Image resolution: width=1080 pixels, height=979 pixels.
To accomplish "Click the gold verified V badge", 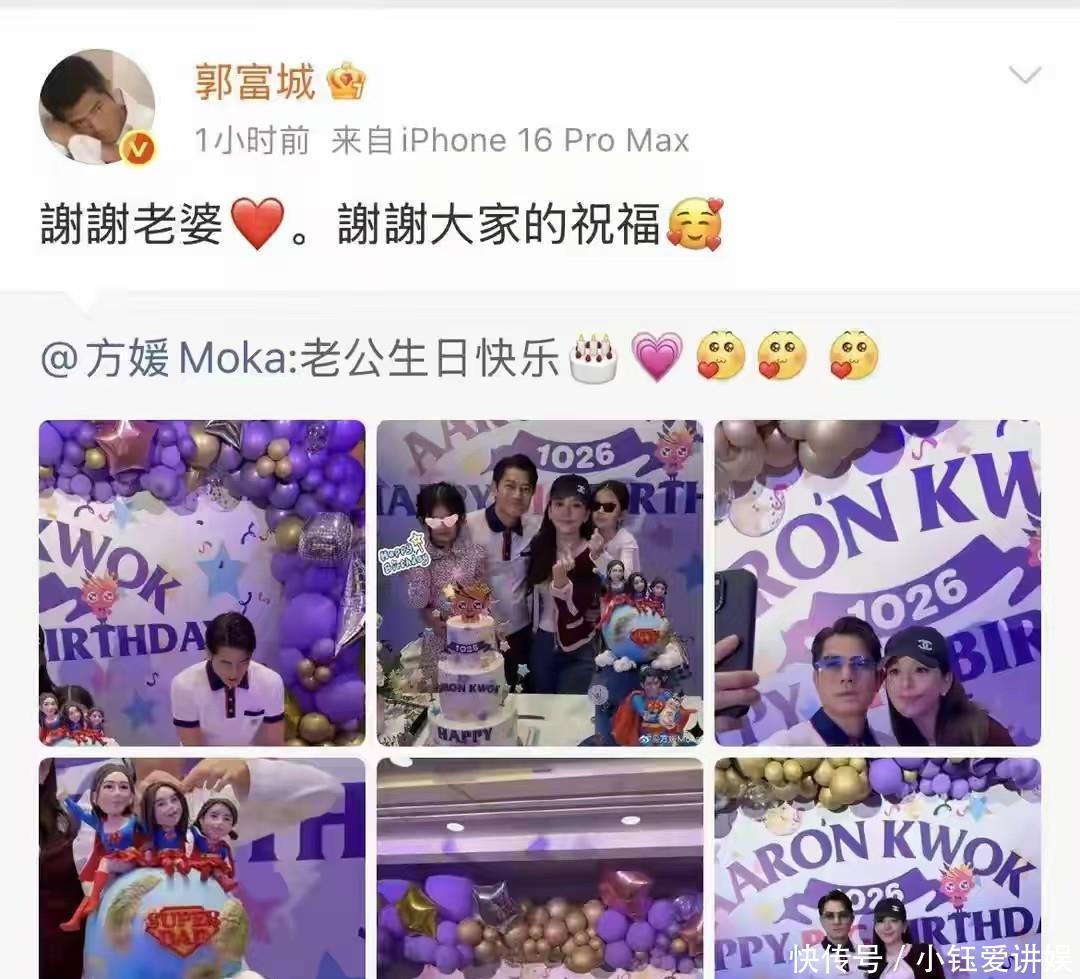I will [139, 147].
